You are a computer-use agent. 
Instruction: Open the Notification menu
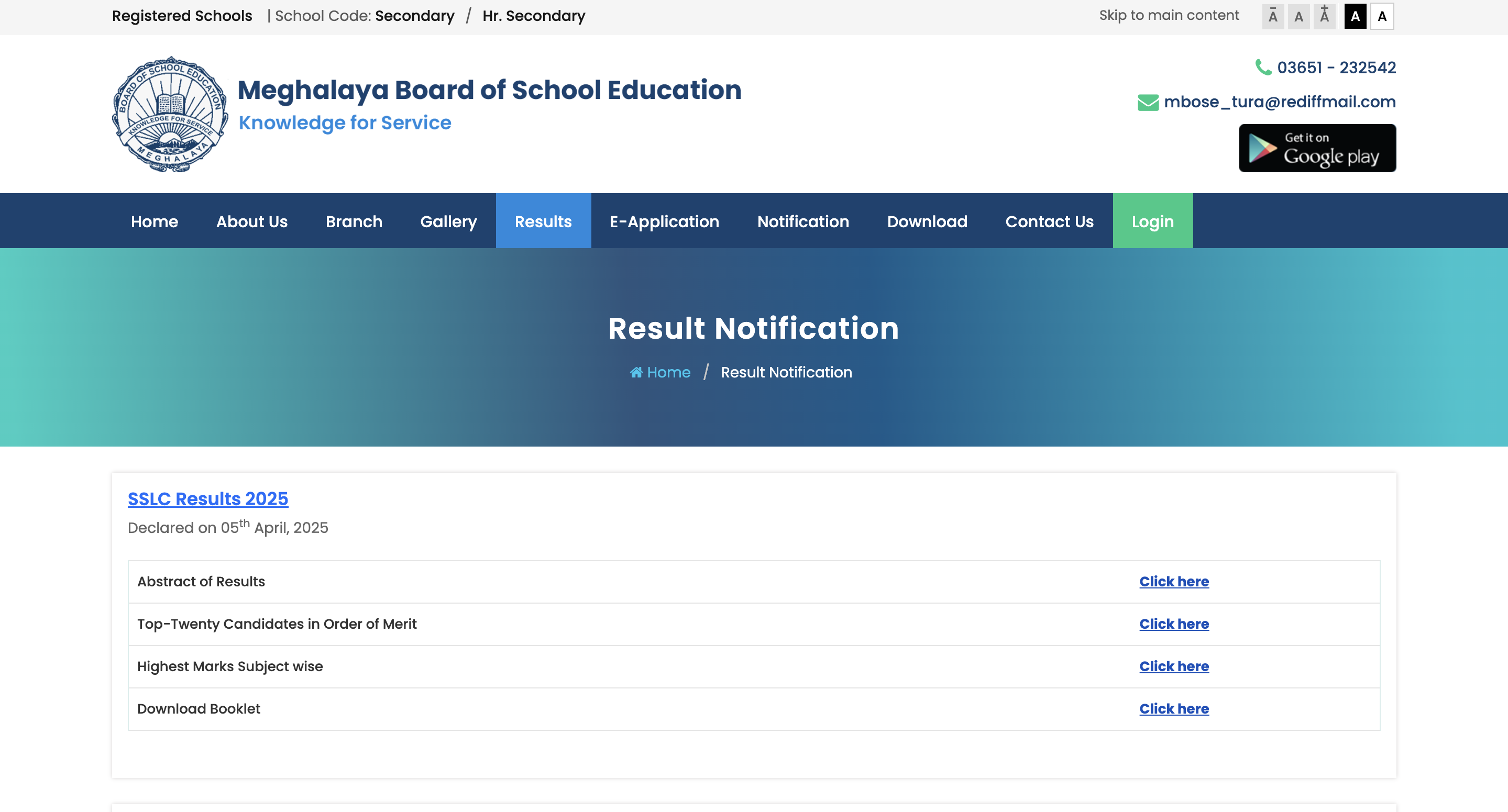(802, 221)
